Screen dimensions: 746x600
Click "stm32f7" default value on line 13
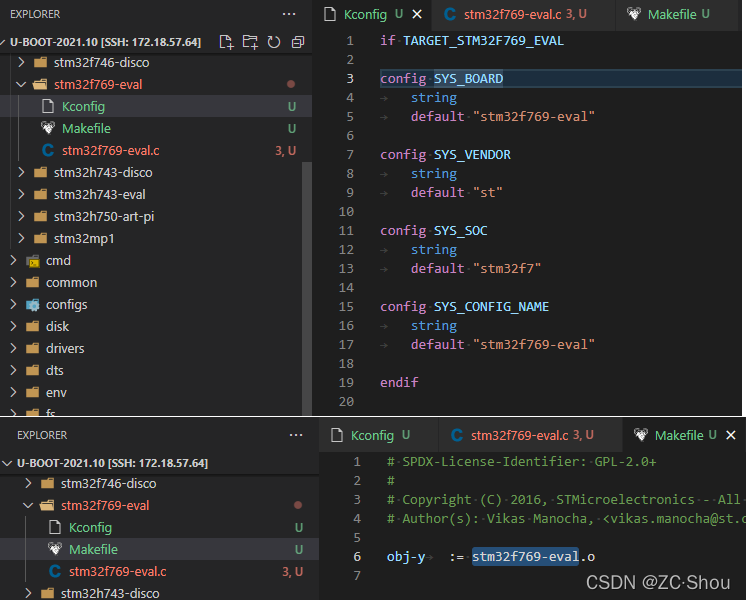click(x=507, y=268)
